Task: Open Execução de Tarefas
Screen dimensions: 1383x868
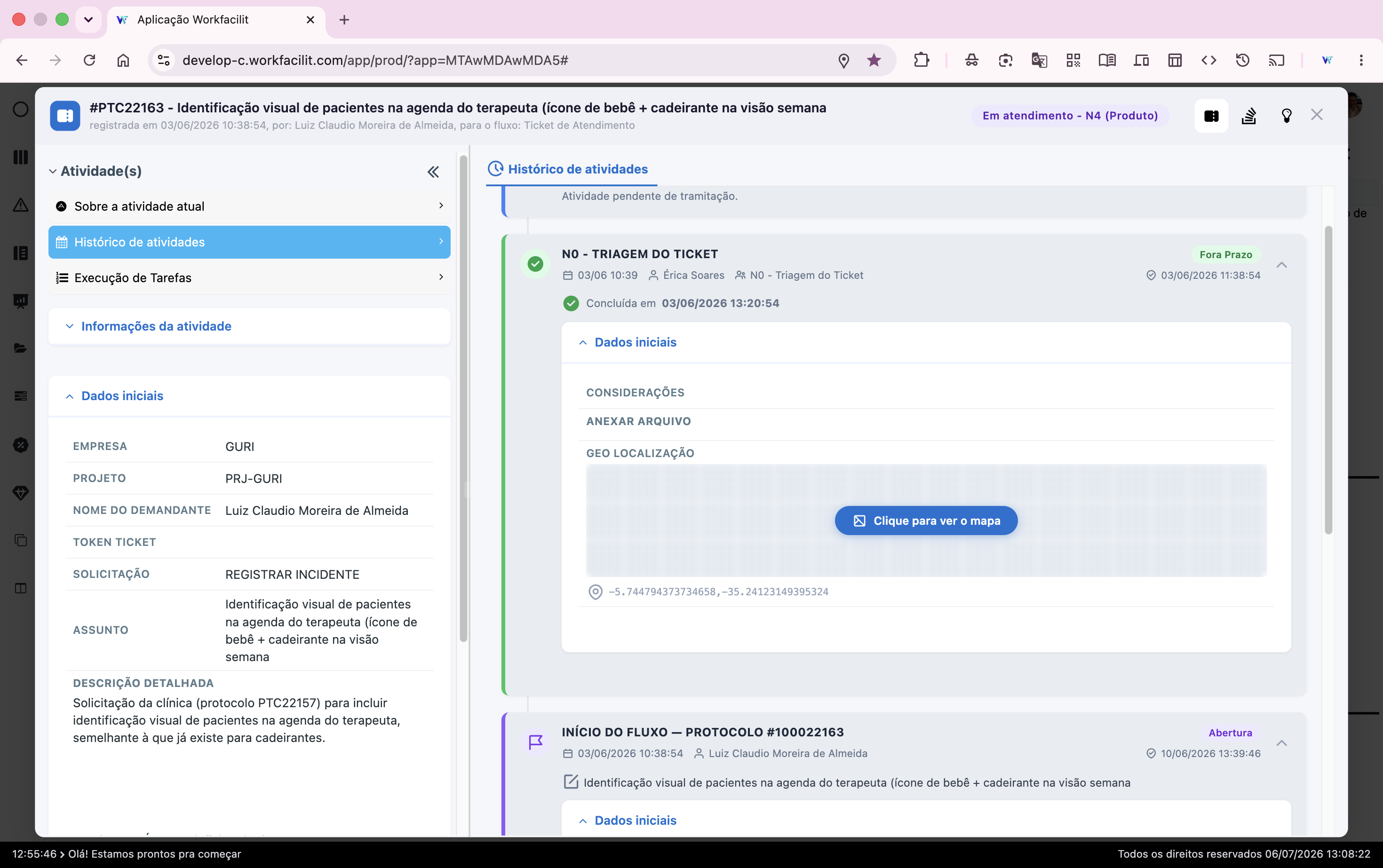Action: tap(249, 278)
